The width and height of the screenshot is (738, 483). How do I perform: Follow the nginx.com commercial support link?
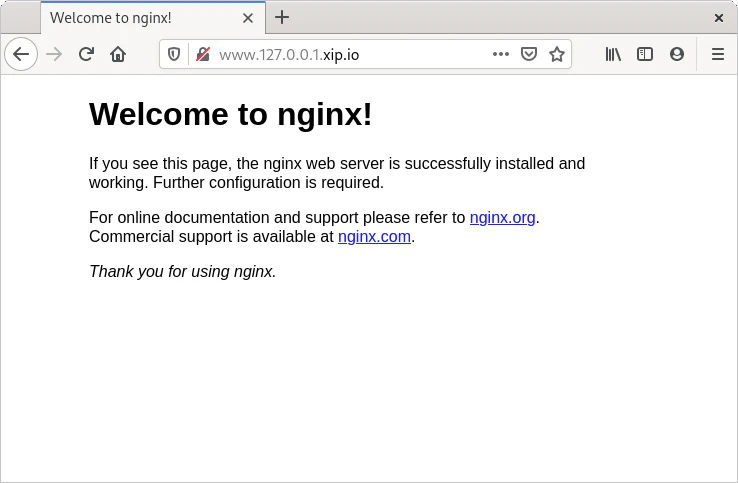click(x=374, y=237)
